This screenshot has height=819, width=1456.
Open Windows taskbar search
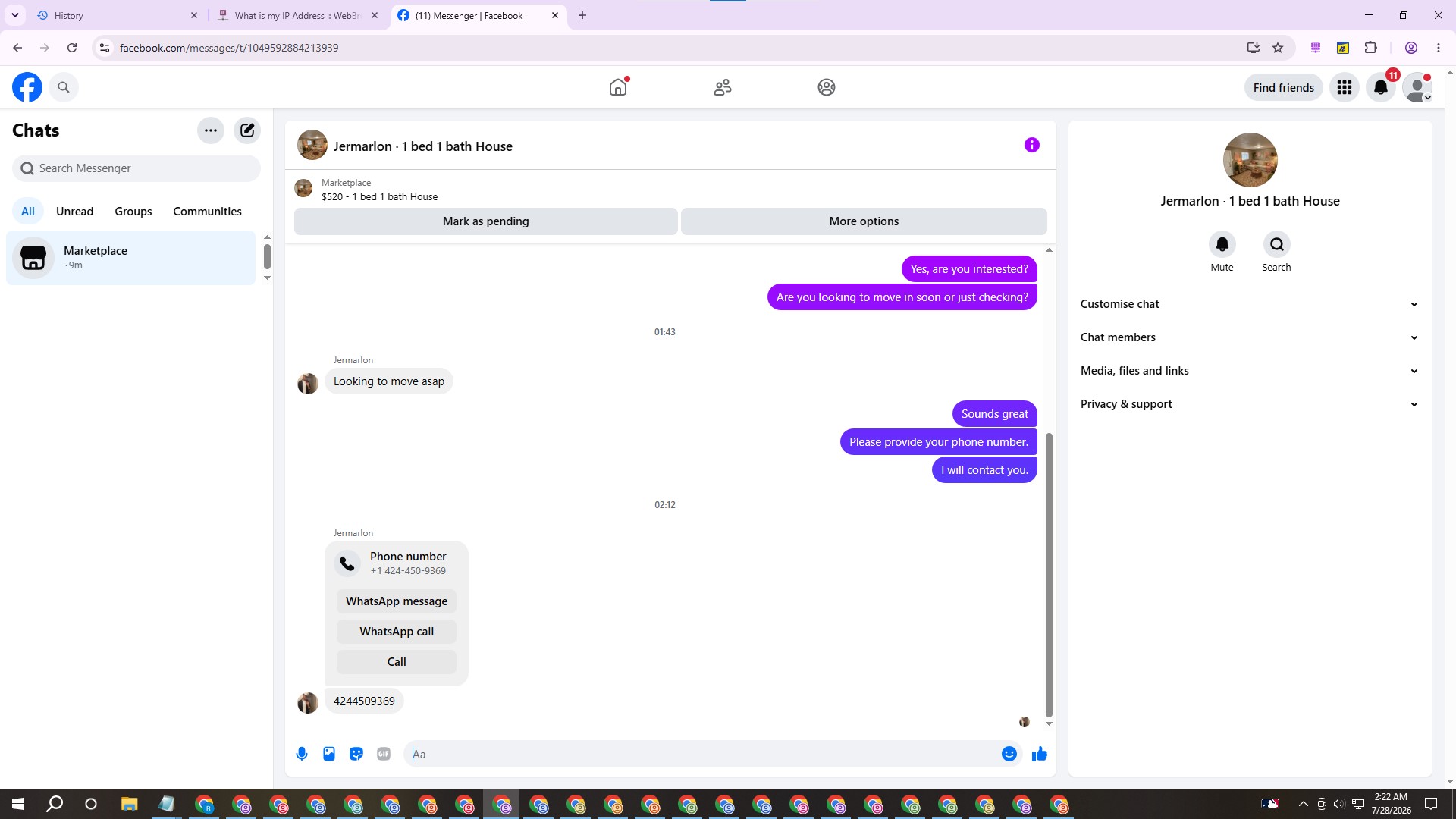point(55,804)
